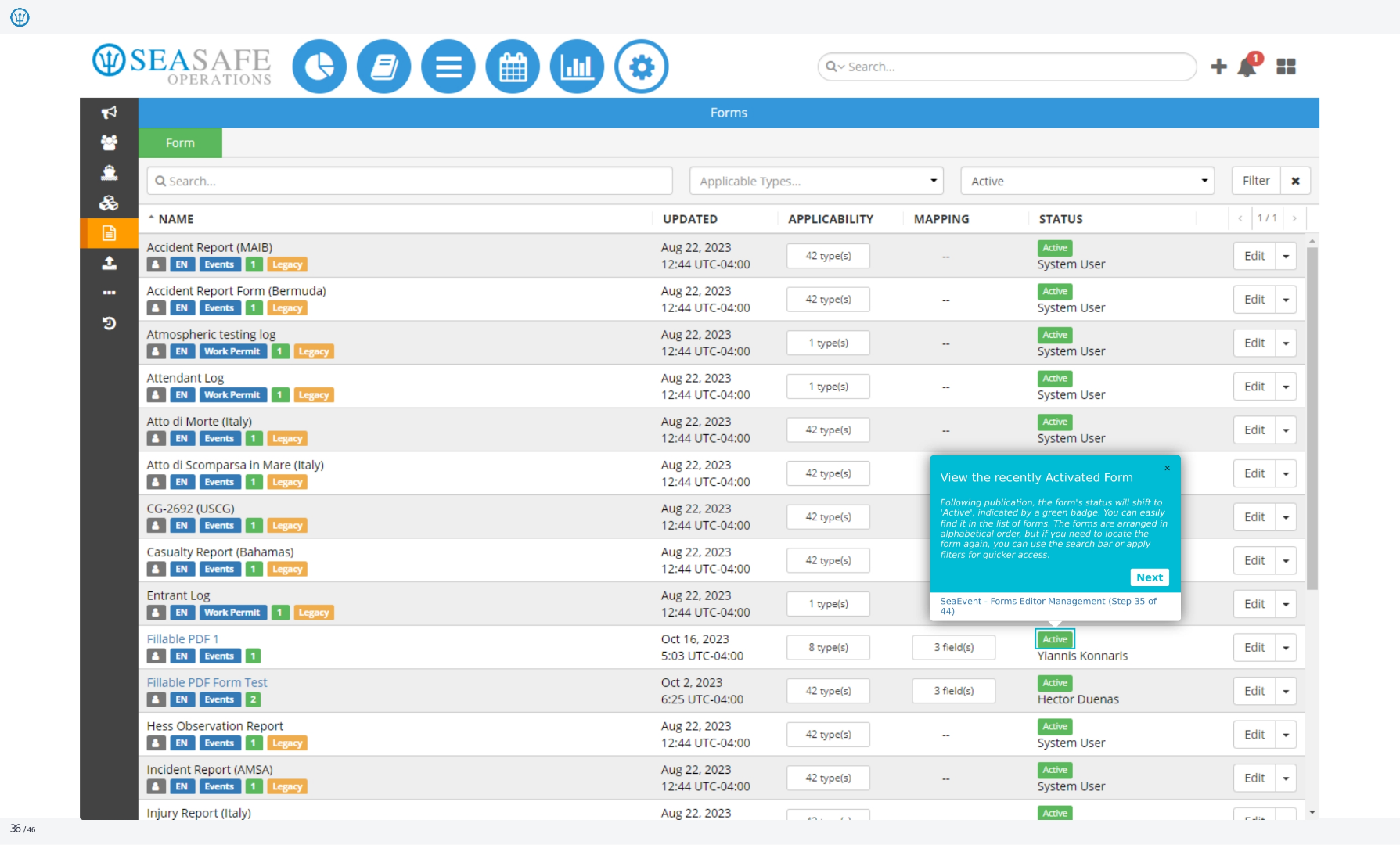Sort the list by NAME column header

pos(175,219)
